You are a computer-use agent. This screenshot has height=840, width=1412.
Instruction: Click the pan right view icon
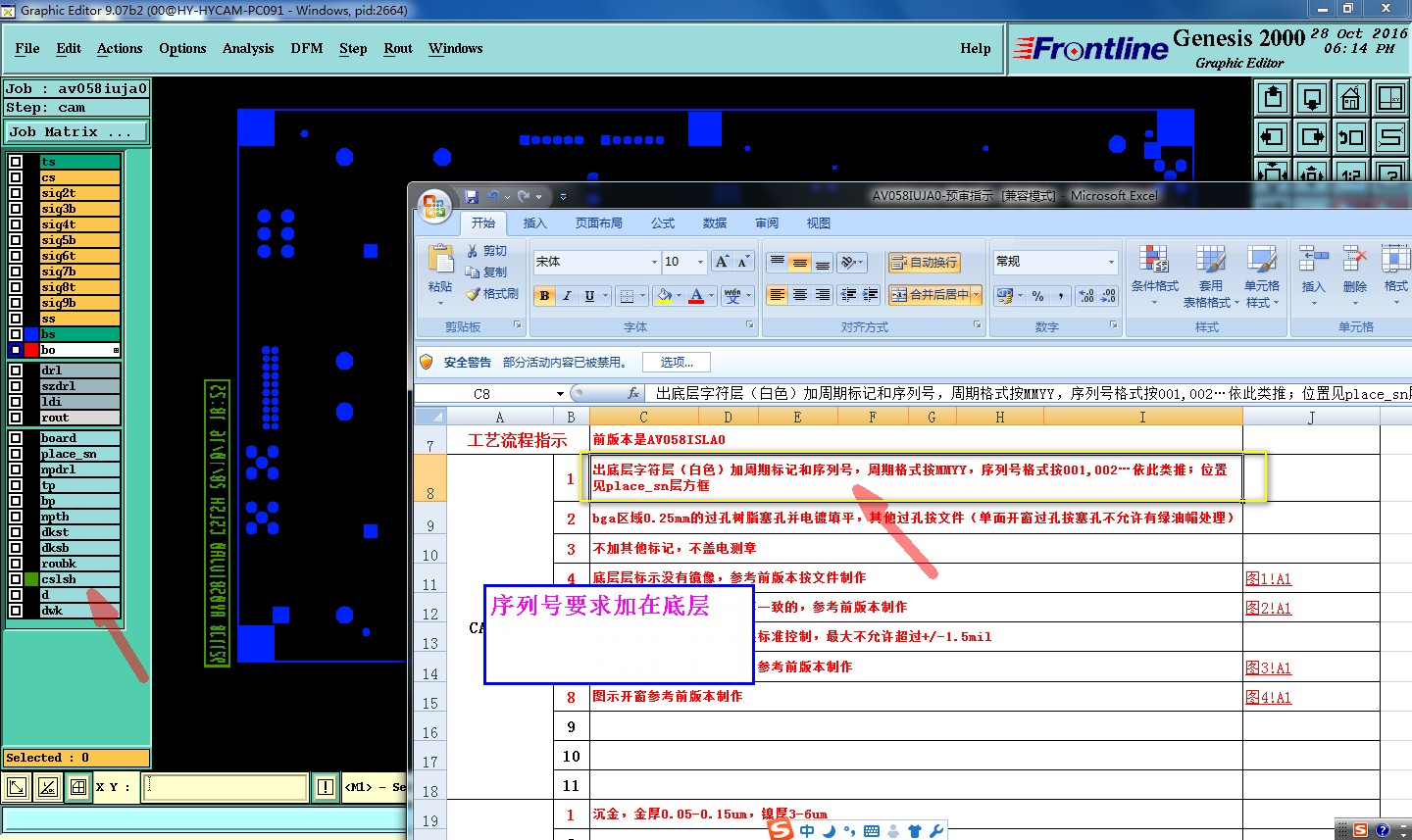click(x=1312, y=137)
